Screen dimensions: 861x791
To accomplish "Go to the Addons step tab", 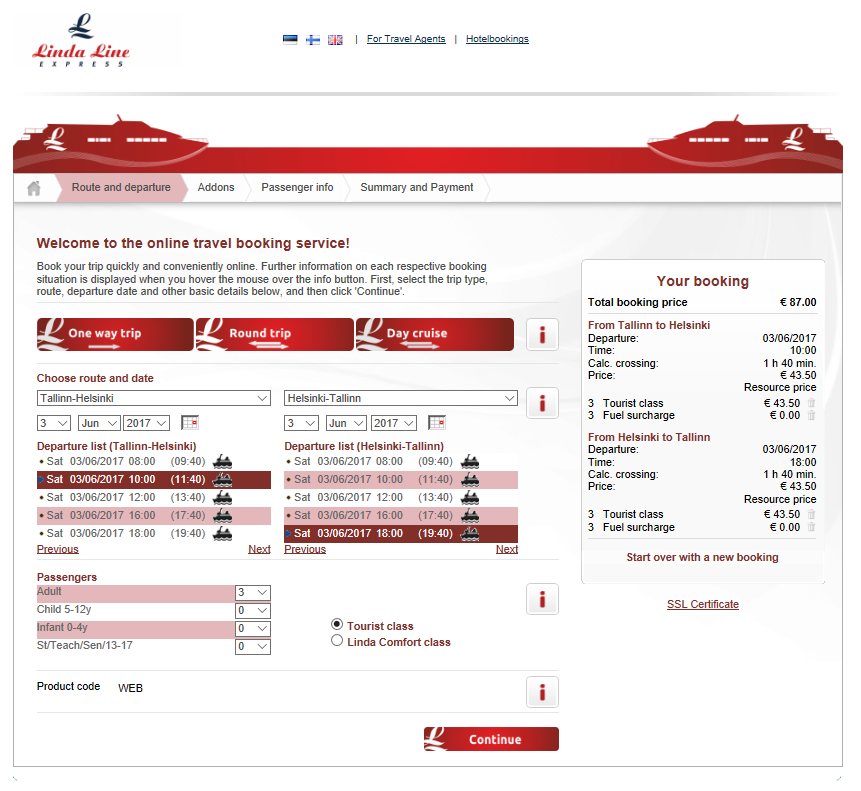I will click(x=216, y=187).
